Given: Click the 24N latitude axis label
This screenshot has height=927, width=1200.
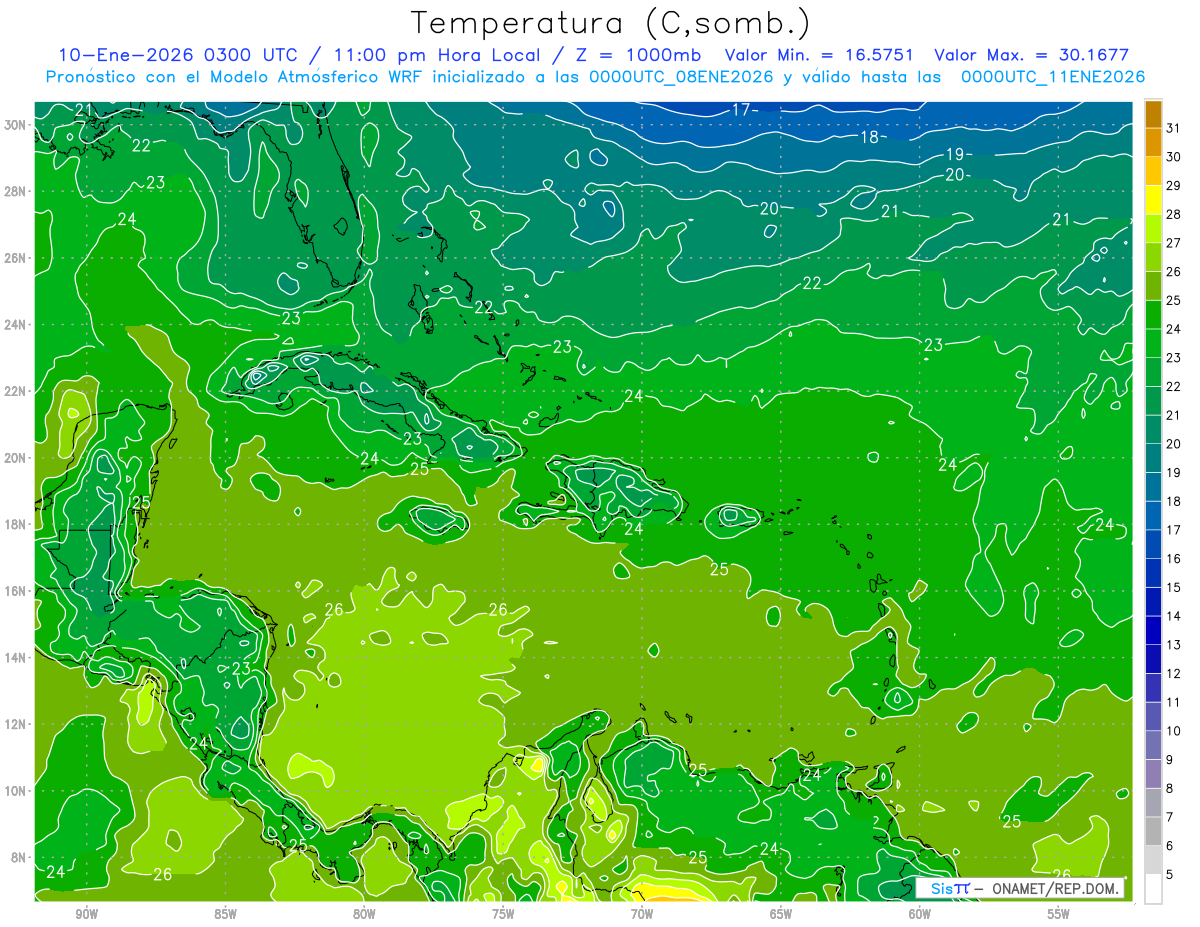Looking at the screenshot, I should [15, 325].
